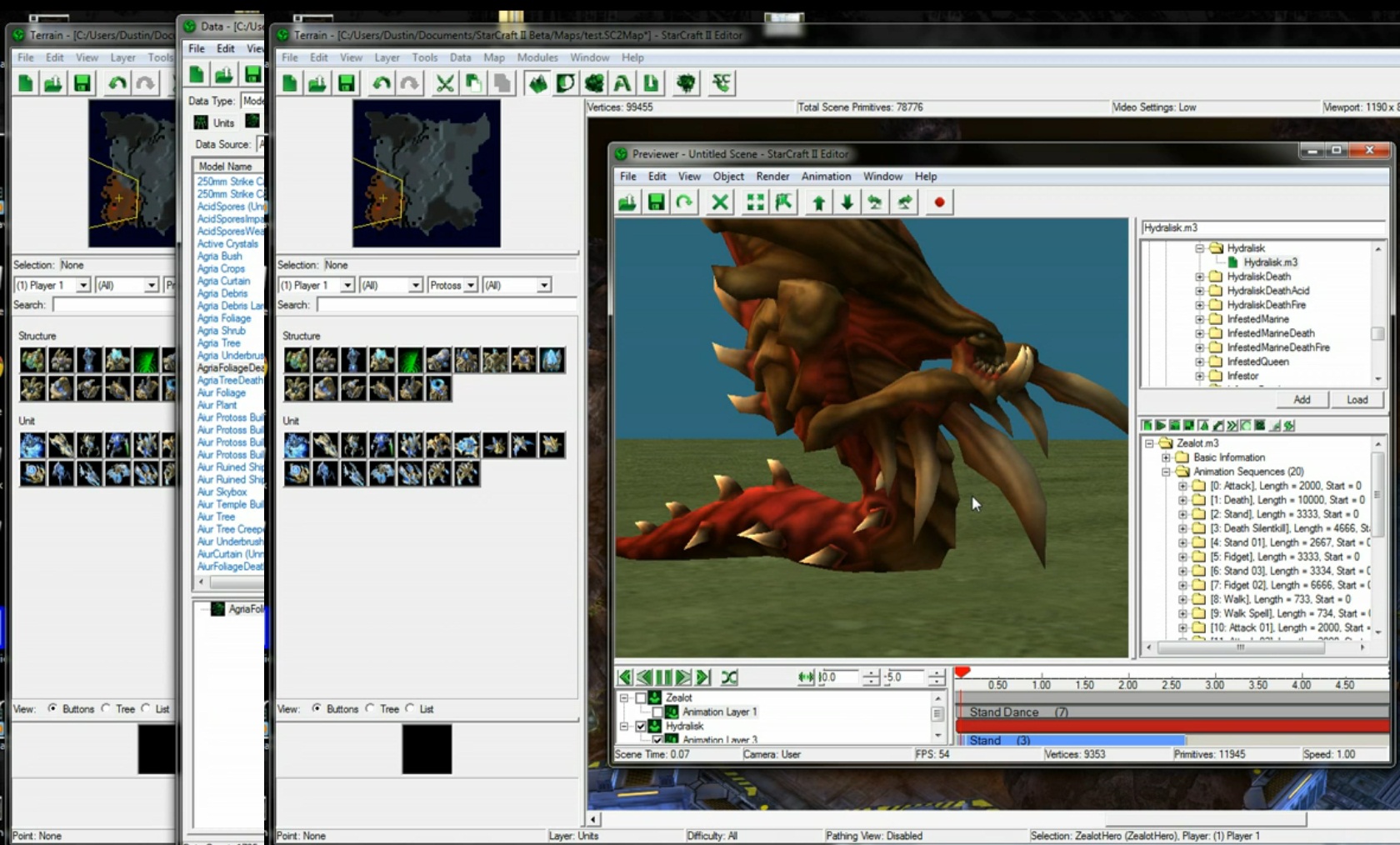1400x845 pixels.
Task: Click the green up arrow in Previewer toolbar
Action: 819,202
